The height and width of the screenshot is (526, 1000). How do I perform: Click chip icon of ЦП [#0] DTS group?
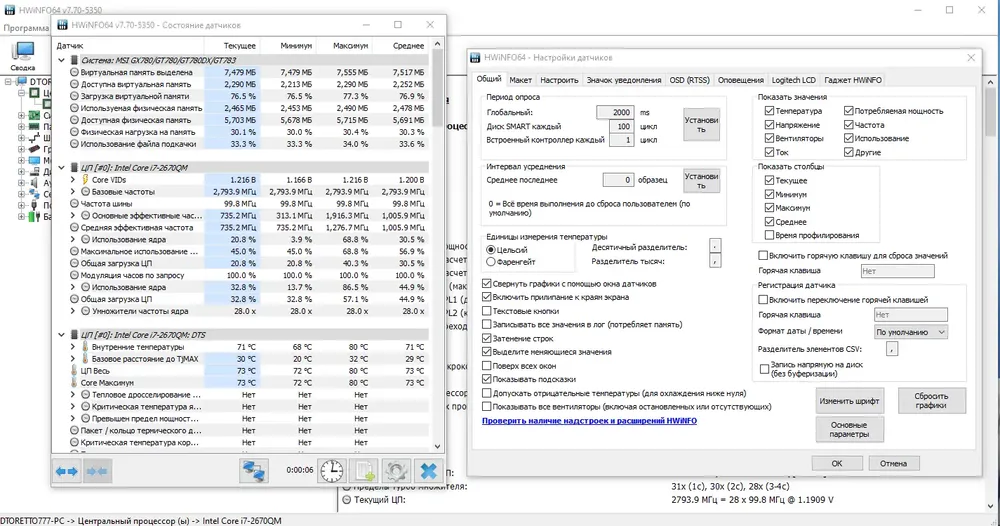coord(74,335)
